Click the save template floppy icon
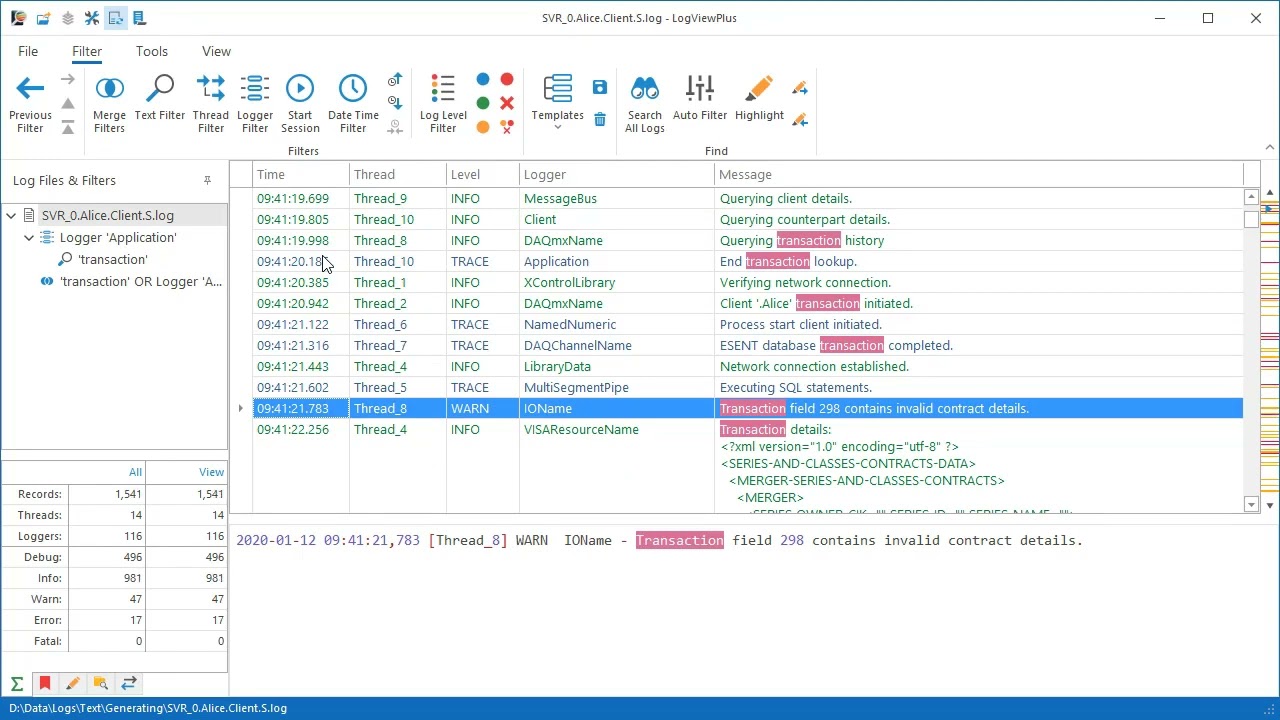Image resolution: width=1280 pixels, height=720 pixels. [600, 88]
